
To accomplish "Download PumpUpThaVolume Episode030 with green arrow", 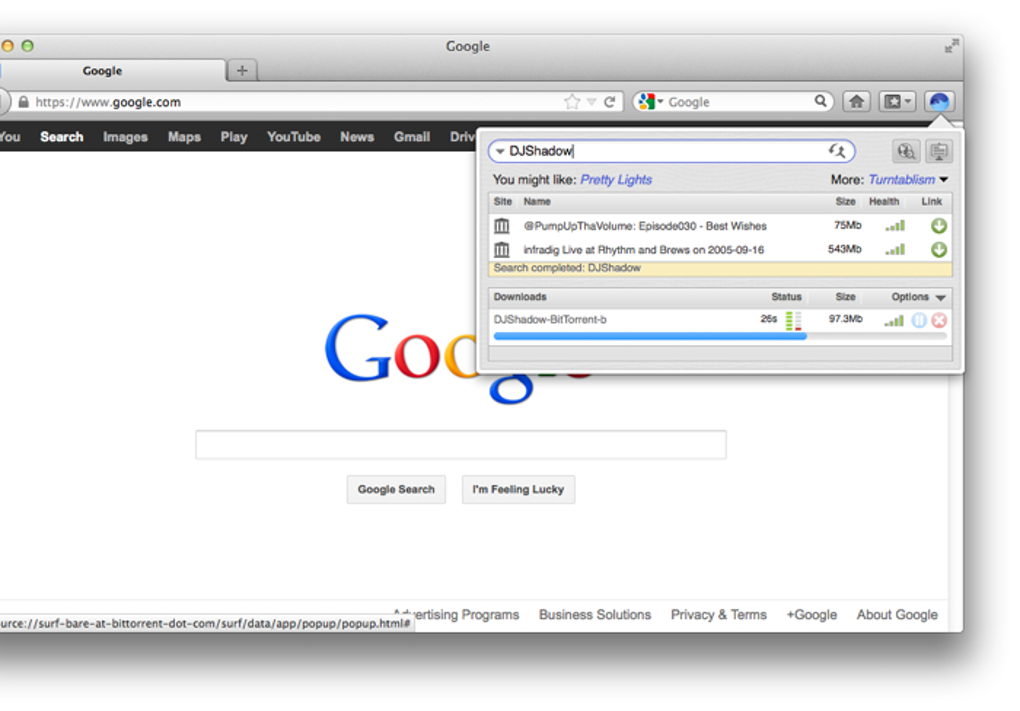I will (939, 226).
